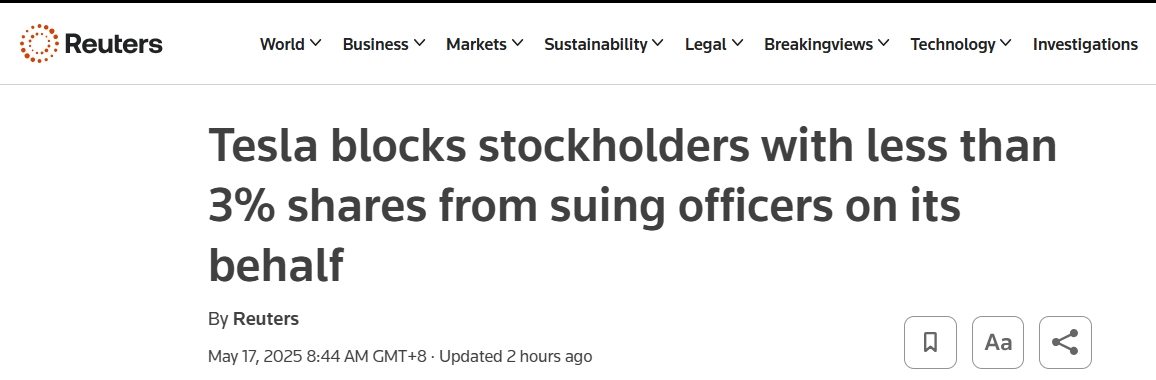Expand the Breakingviews dropdown chevron

point(883,44)
